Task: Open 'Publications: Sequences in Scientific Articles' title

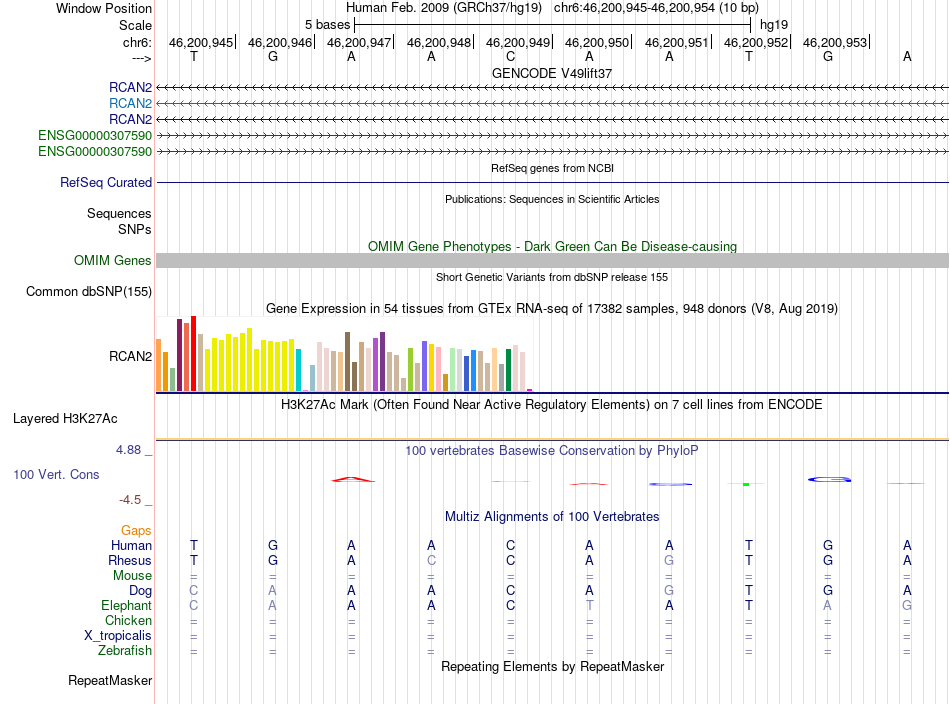Action: click(x=552, y=199)
